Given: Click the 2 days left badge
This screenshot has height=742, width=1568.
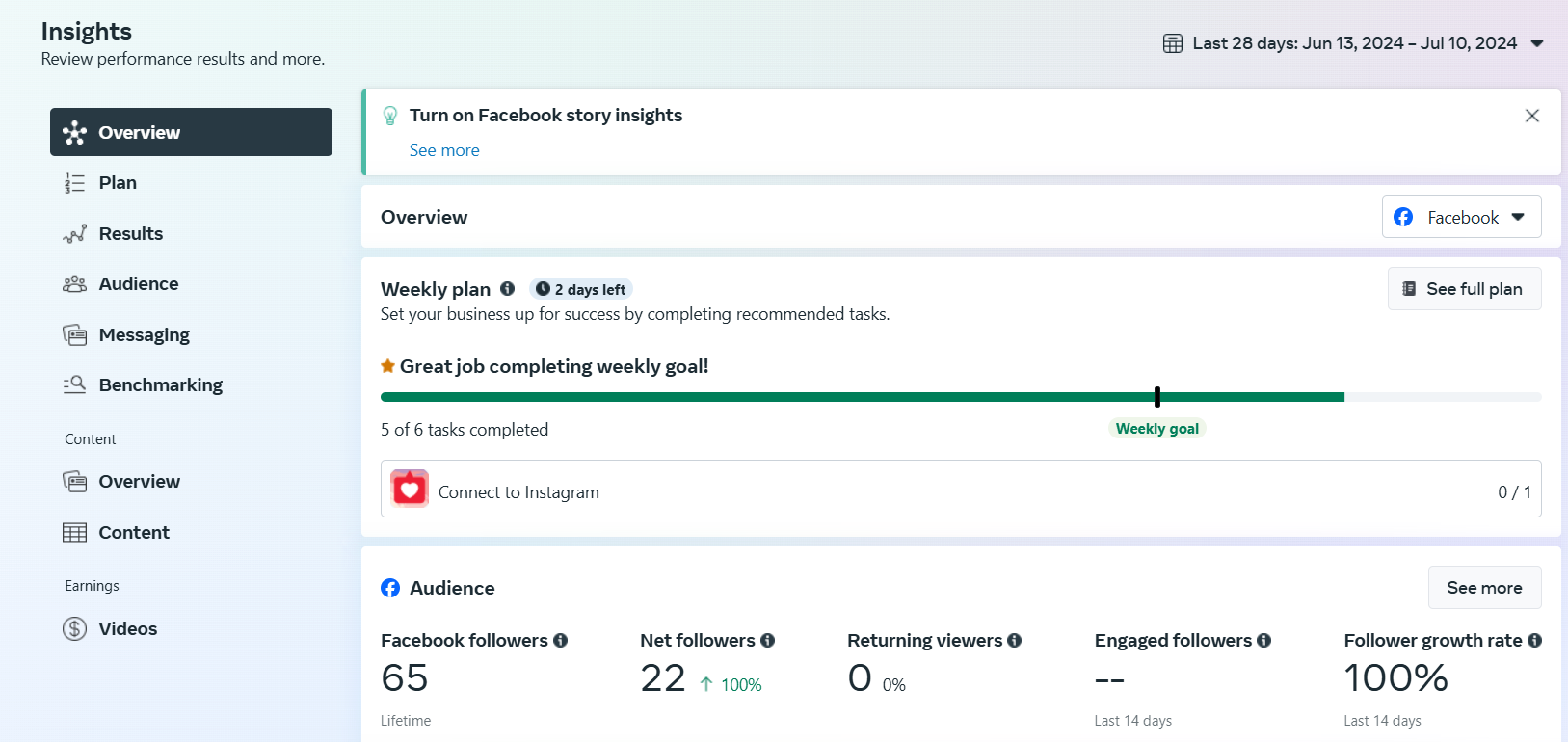Looking at the screenshot, I should tap(581, 289).
